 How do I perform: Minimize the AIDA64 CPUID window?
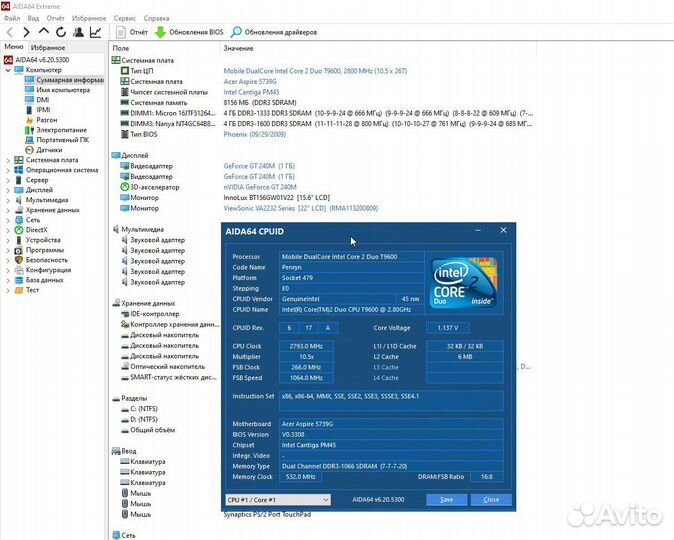(x=478, y=230)
